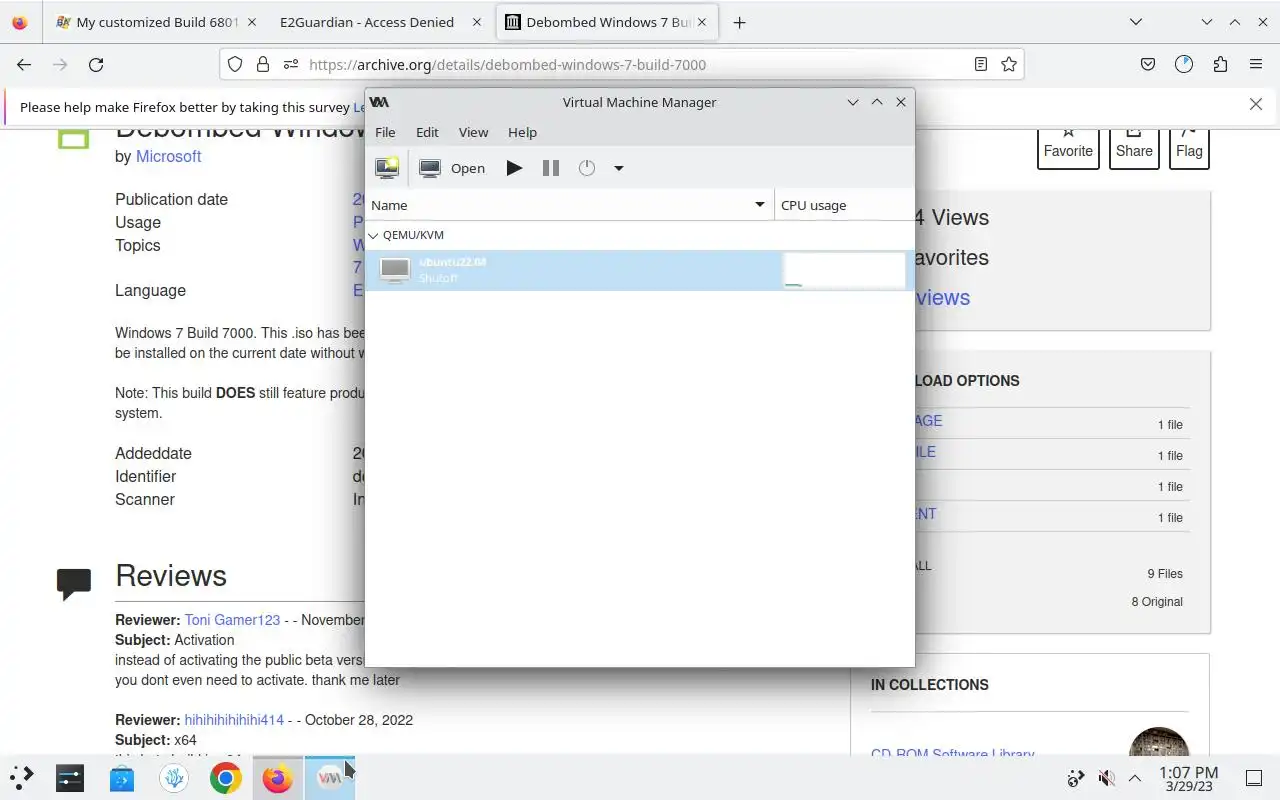Viewport: 1280px width, 800px height.
Task: Sort by the Name column header
Action: [569, 205]
